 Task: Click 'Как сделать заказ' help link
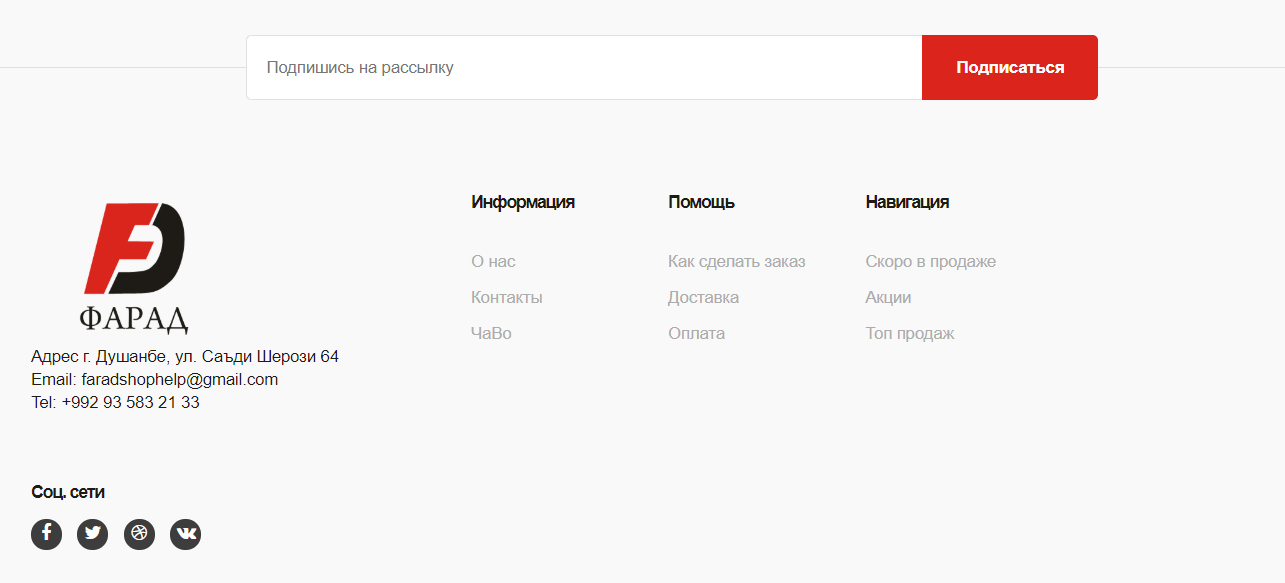click(736, 262)
